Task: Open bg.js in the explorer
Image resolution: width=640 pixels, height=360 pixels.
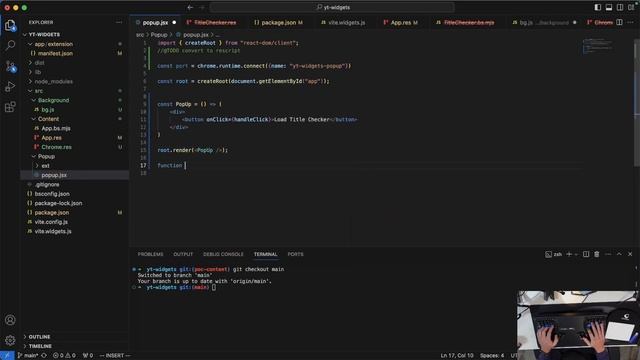Action: tap(47, 110)
